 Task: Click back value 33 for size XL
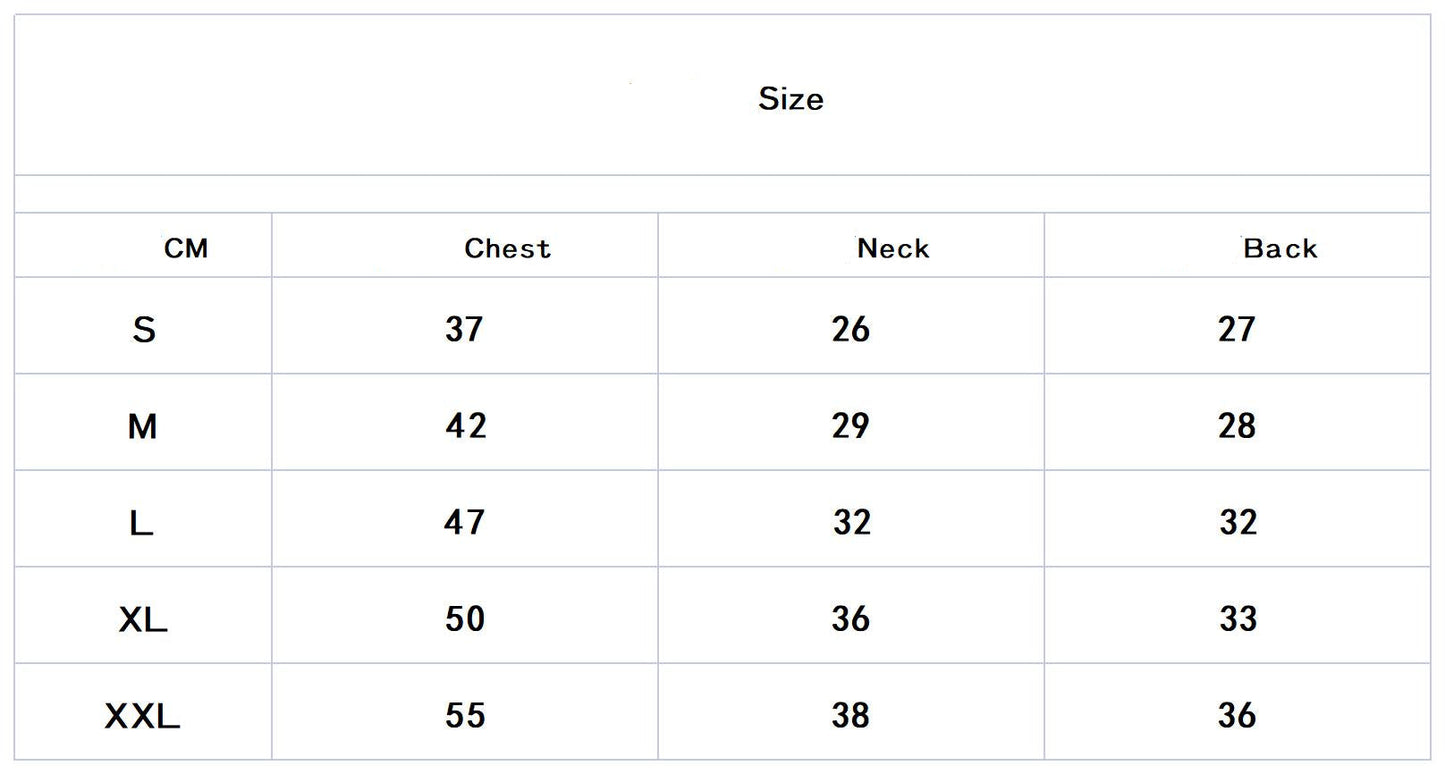1237,619
